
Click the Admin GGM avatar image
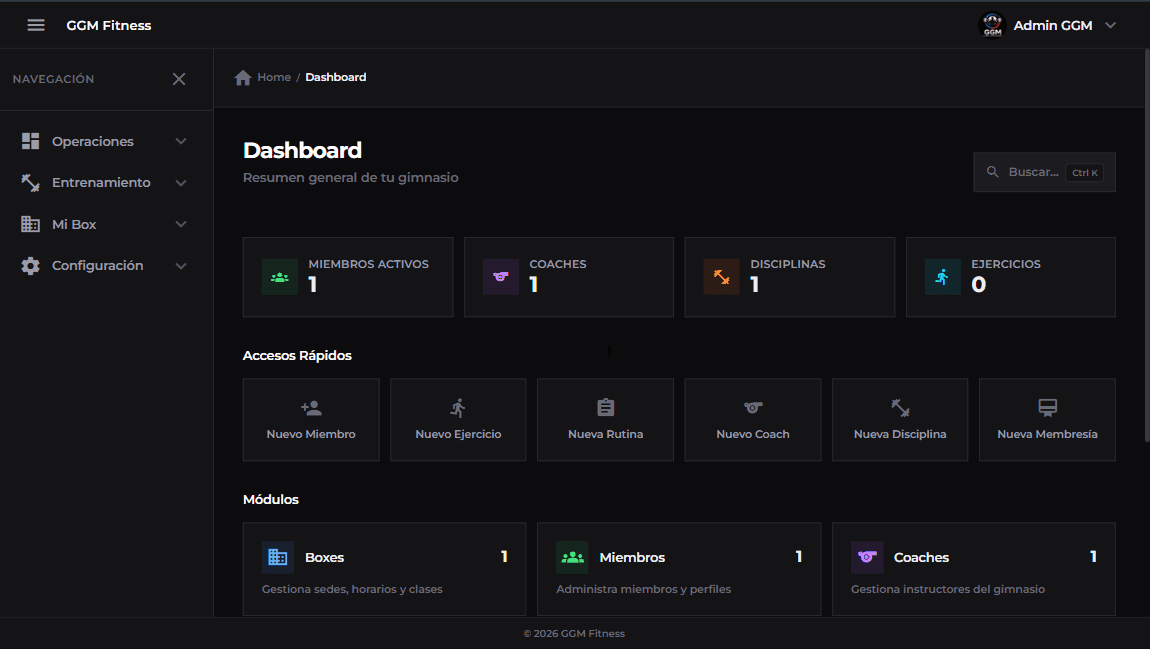[992, 25]
